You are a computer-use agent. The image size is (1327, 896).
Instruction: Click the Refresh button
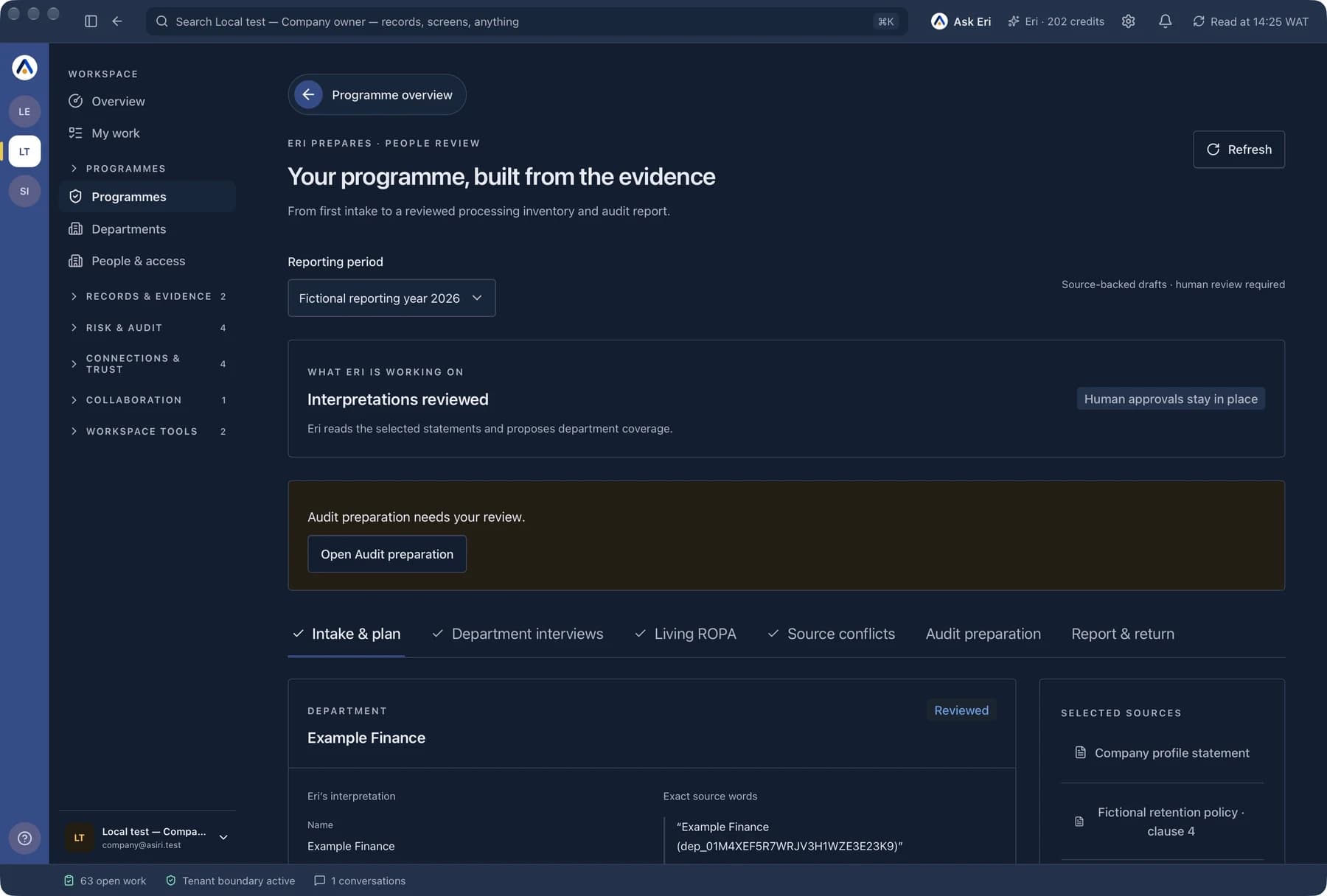click(1239, 150)
